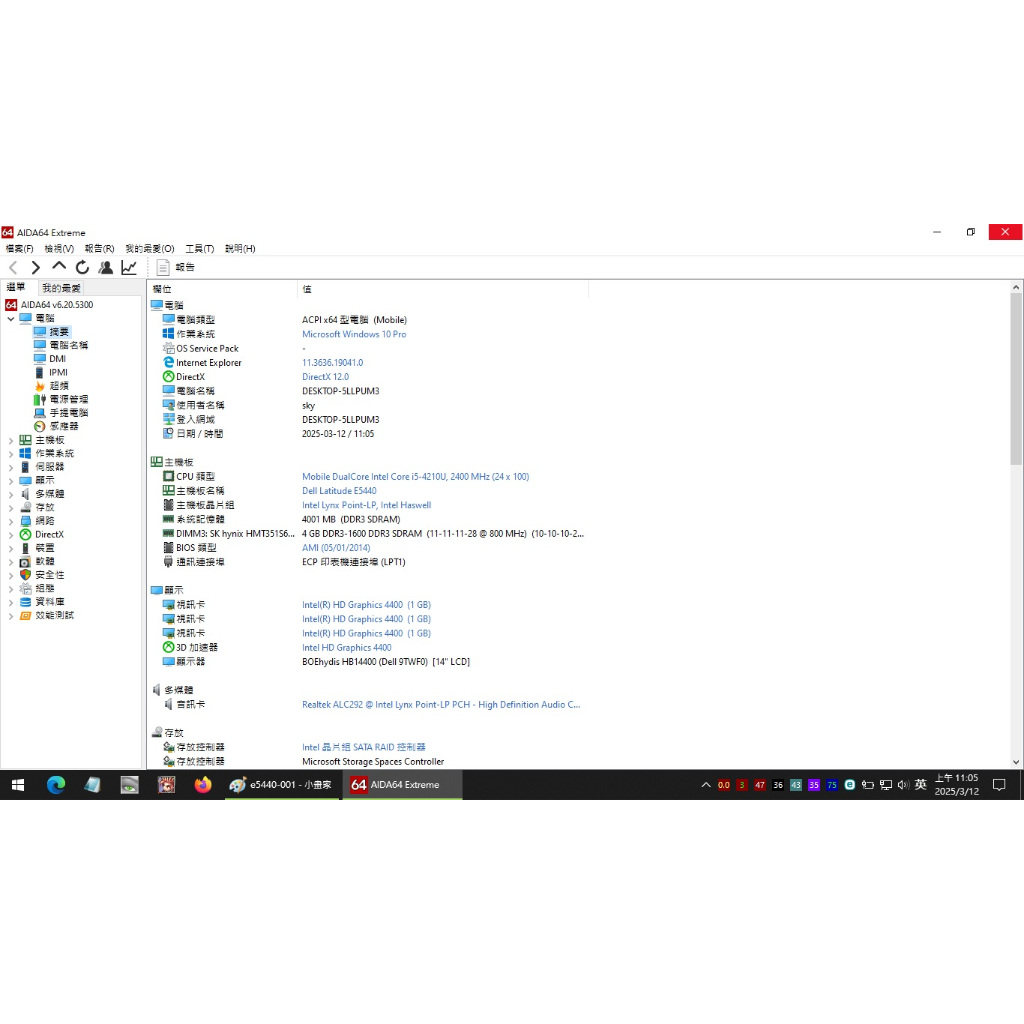Click the 效能測試 benchmark icon in tree
The height and width of the screenshot is (1024, 1024).
[x=25, y=616]
